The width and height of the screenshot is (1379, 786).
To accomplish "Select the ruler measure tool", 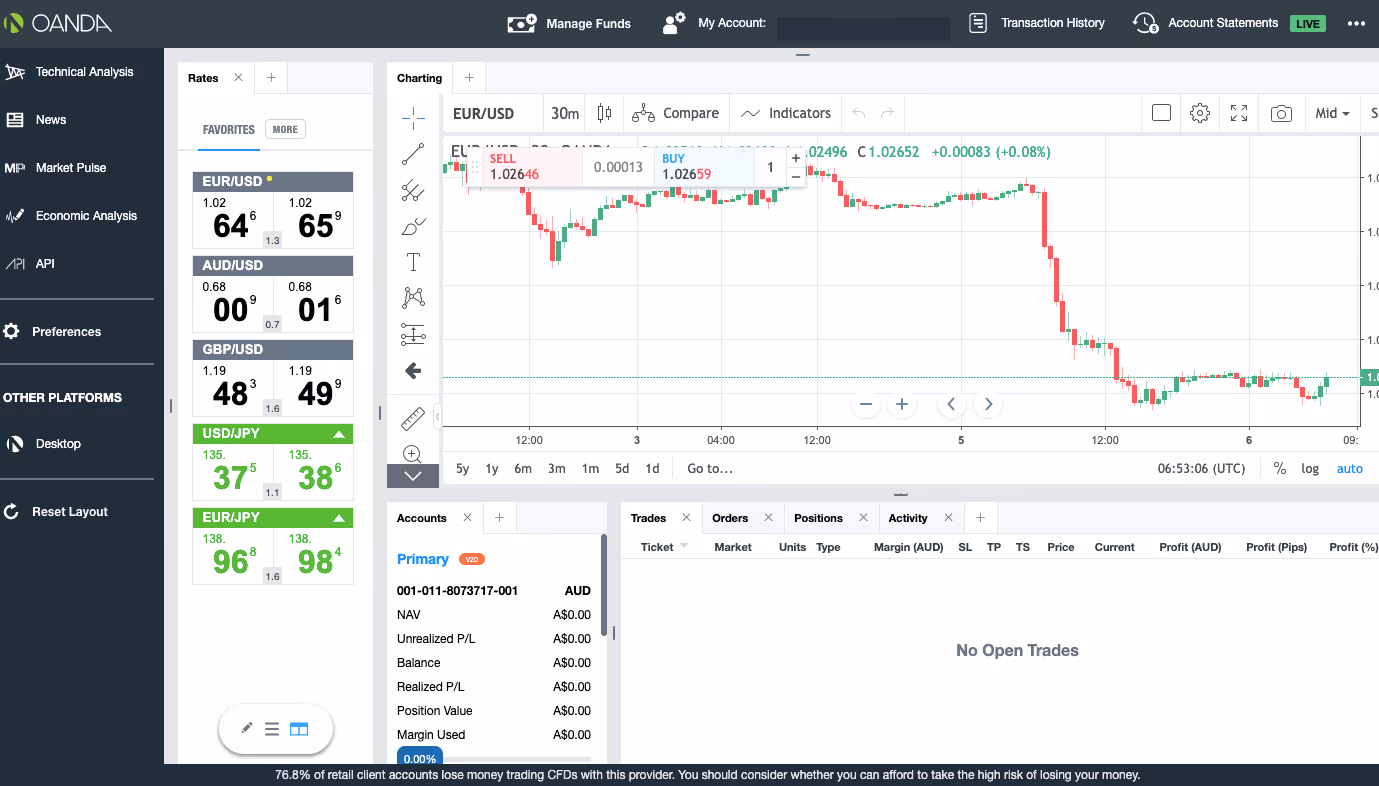I will pos(413,417).
